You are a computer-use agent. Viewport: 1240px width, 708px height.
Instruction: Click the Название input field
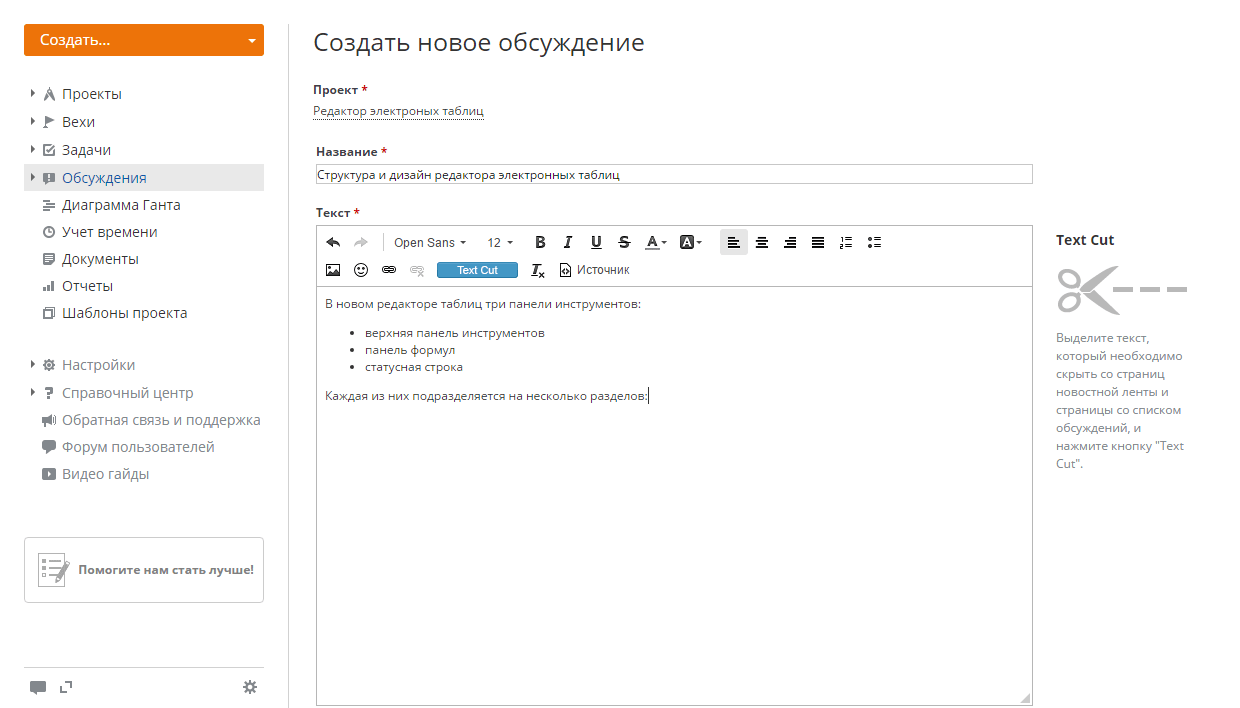pos(674,174)
